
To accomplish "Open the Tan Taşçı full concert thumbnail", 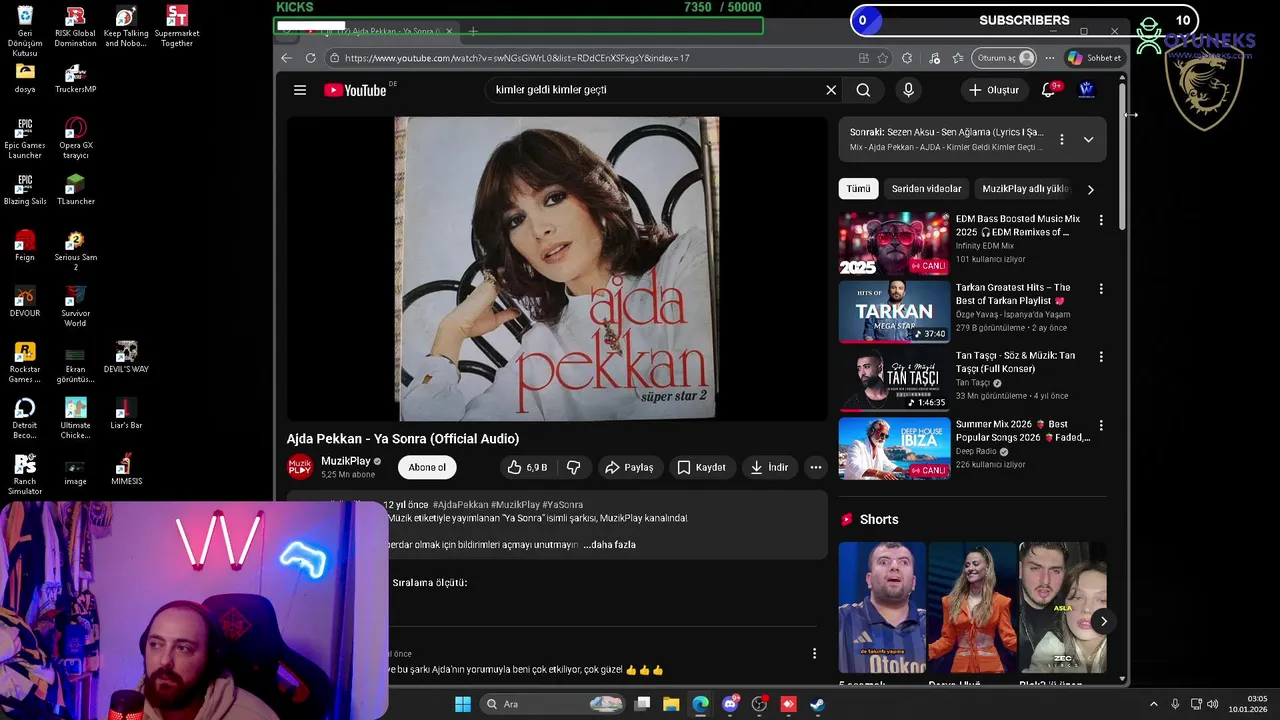I will pos(894,381).
